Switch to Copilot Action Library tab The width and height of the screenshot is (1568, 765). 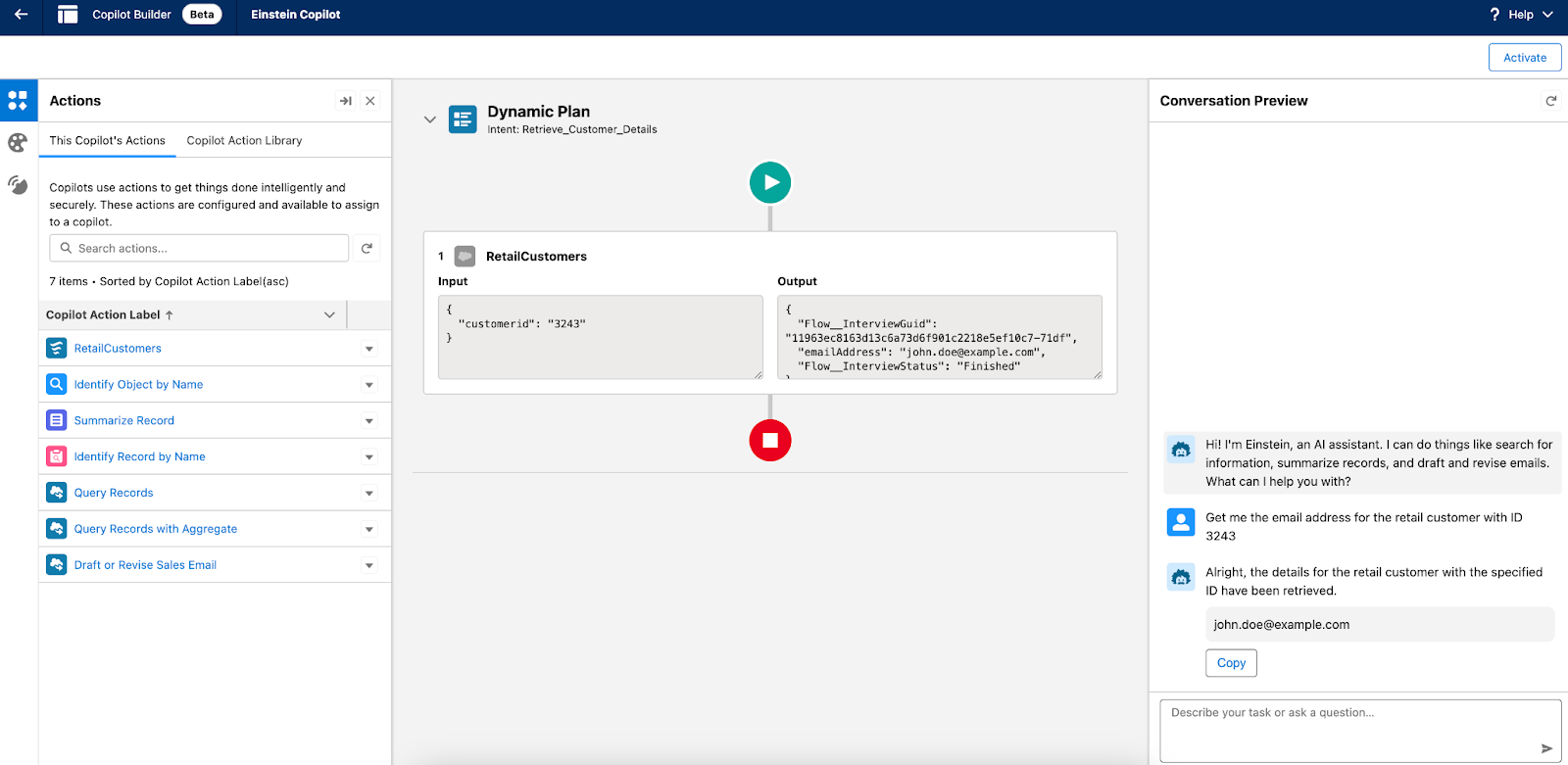click(x=244, y=141)
